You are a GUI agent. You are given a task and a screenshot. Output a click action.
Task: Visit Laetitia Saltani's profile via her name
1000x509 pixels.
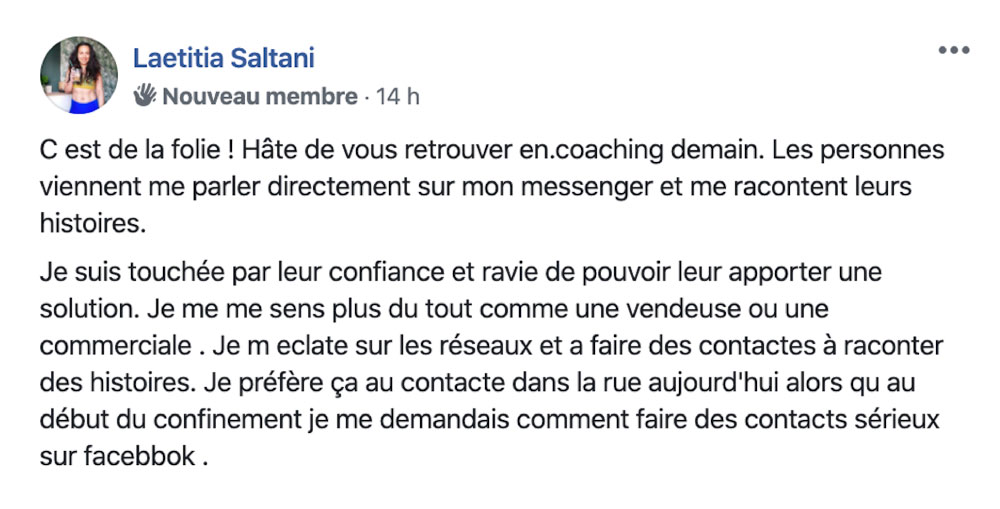click(224, 58)
